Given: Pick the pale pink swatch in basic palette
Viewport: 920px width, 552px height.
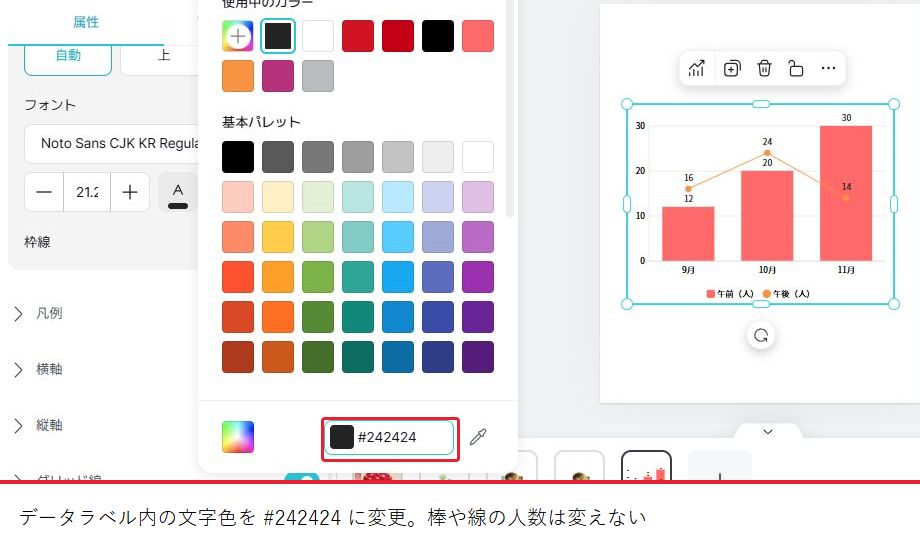Looking at the screenshot, I should pyautogui.click(x=238, y=197).
